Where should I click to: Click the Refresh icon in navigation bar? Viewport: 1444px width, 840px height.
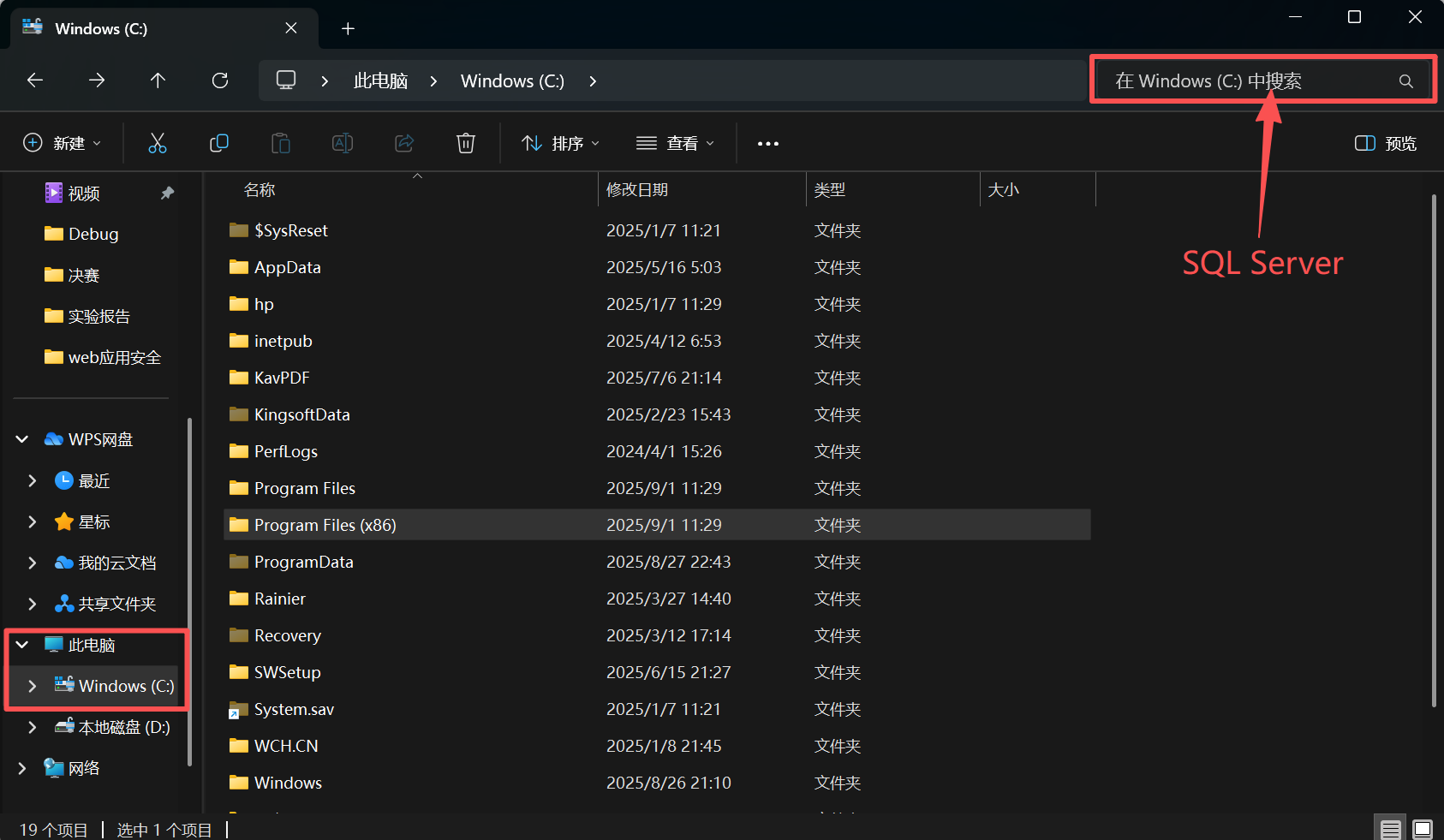(220, 80)
